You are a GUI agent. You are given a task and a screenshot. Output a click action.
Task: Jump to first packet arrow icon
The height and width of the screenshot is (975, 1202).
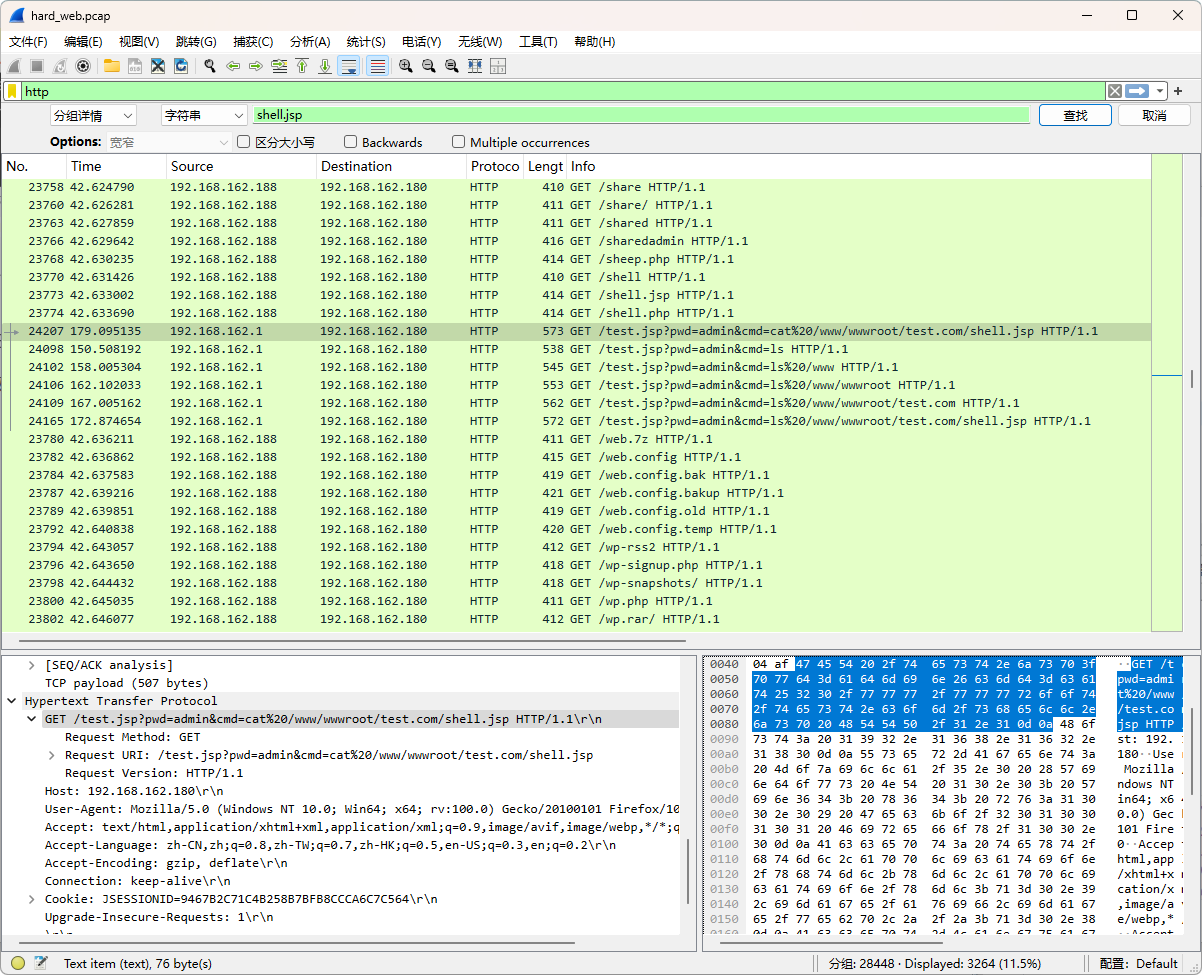[x=302, y=66]
